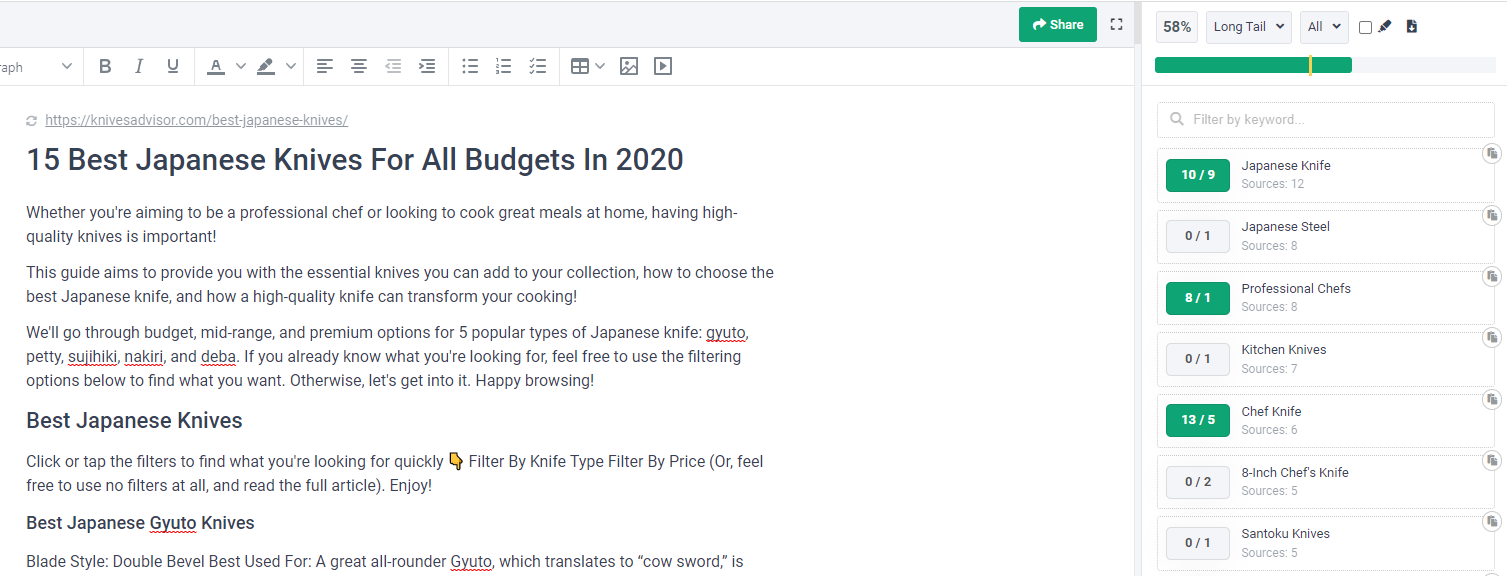This screenshot has height=576, width=1507.
Task: Open the All keywords filter dropdown
Action: tap(1323, 27)
